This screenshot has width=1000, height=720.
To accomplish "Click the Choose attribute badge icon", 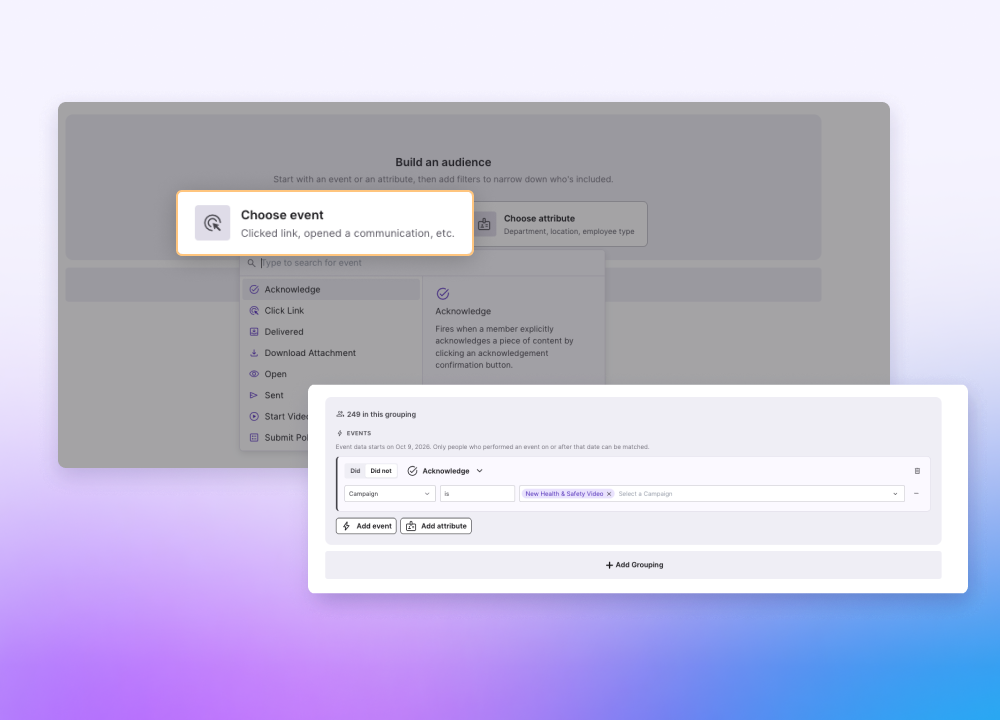I will 484,224.
